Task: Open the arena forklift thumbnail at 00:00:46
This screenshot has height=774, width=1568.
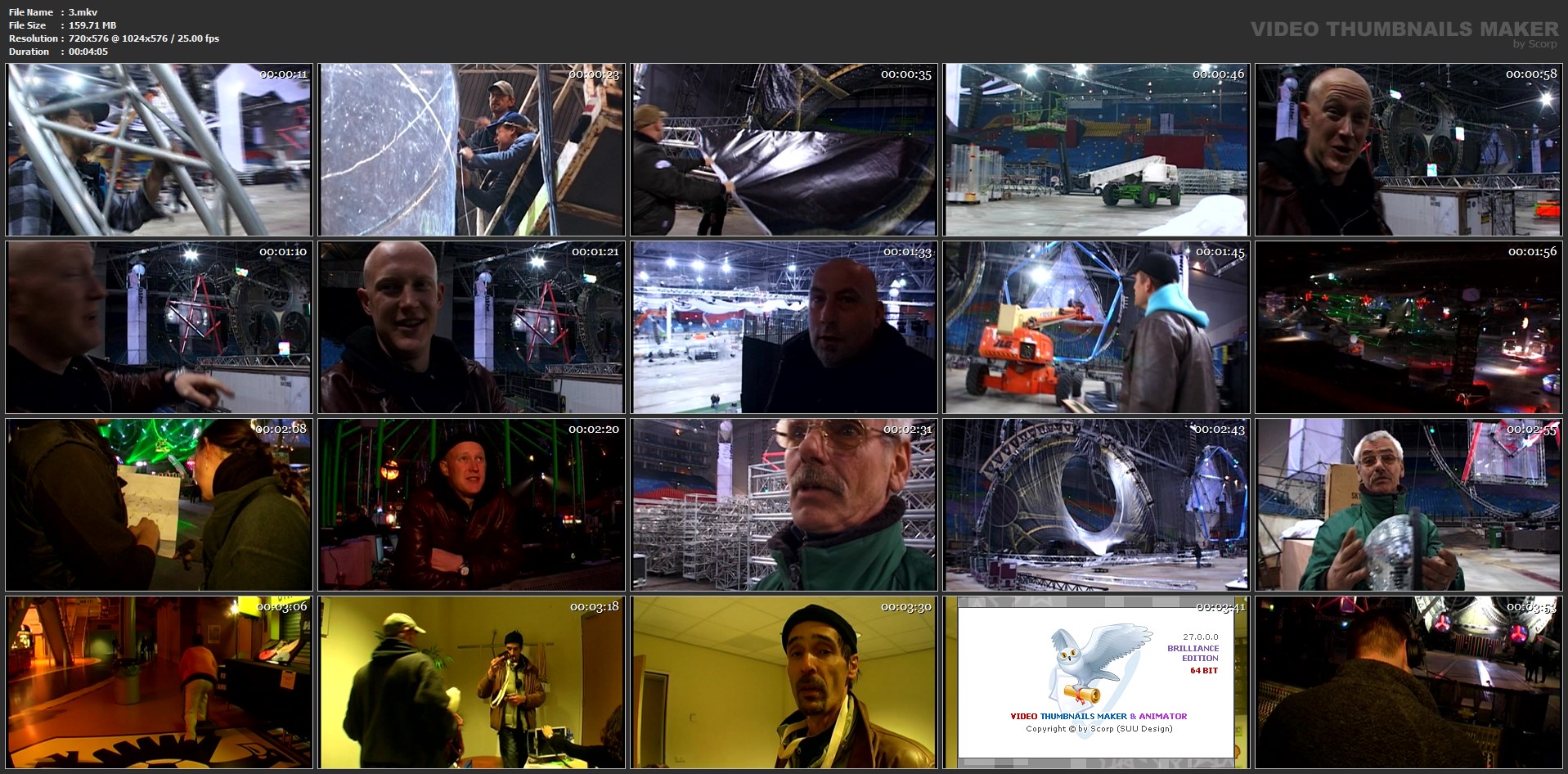Action: coord(1096,151)
